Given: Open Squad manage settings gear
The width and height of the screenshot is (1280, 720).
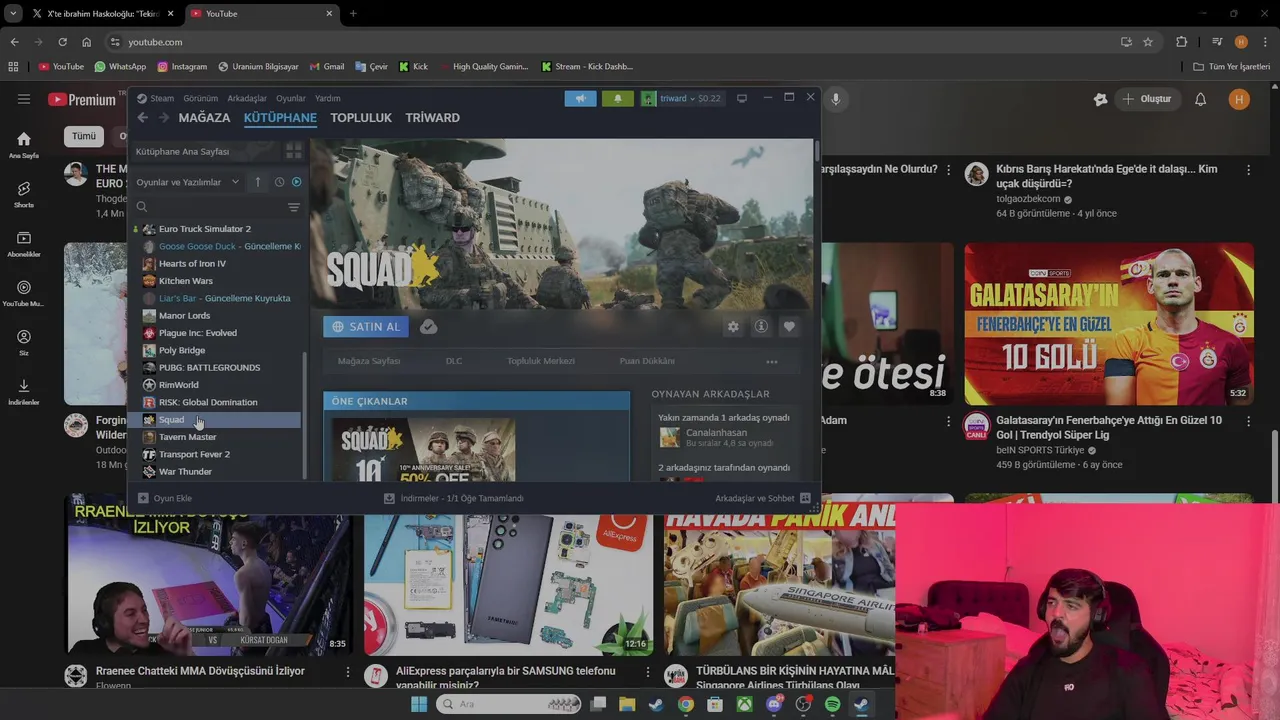Looking at the screenshot, I should coord(733,327).
